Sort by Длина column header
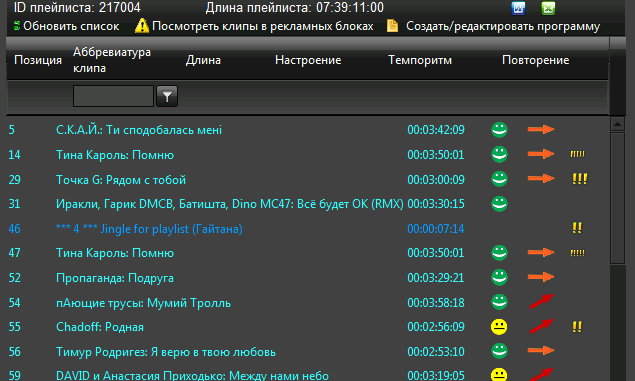This screenshot has height=381, width=635. [x=203, y=60]
